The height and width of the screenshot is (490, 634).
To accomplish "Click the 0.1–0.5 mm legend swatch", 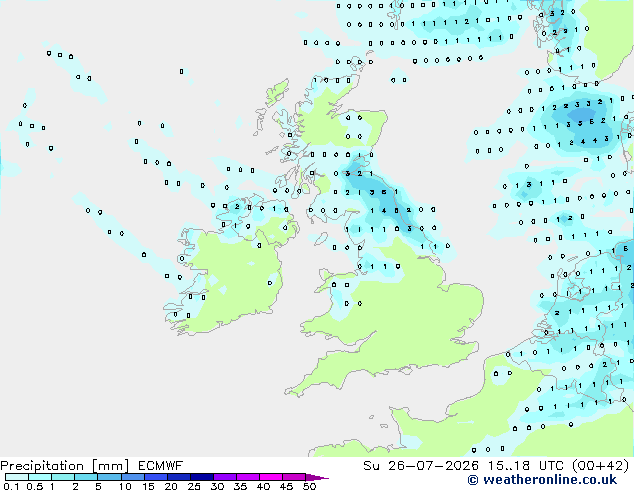I will (17, 477).
